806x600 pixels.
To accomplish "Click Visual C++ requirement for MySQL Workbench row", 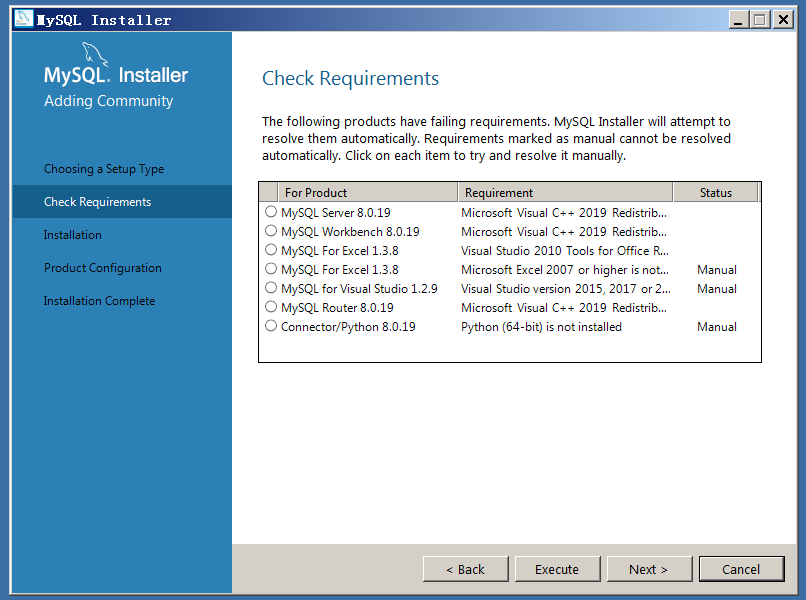I will pyautogui.click(x=564, y=232).
